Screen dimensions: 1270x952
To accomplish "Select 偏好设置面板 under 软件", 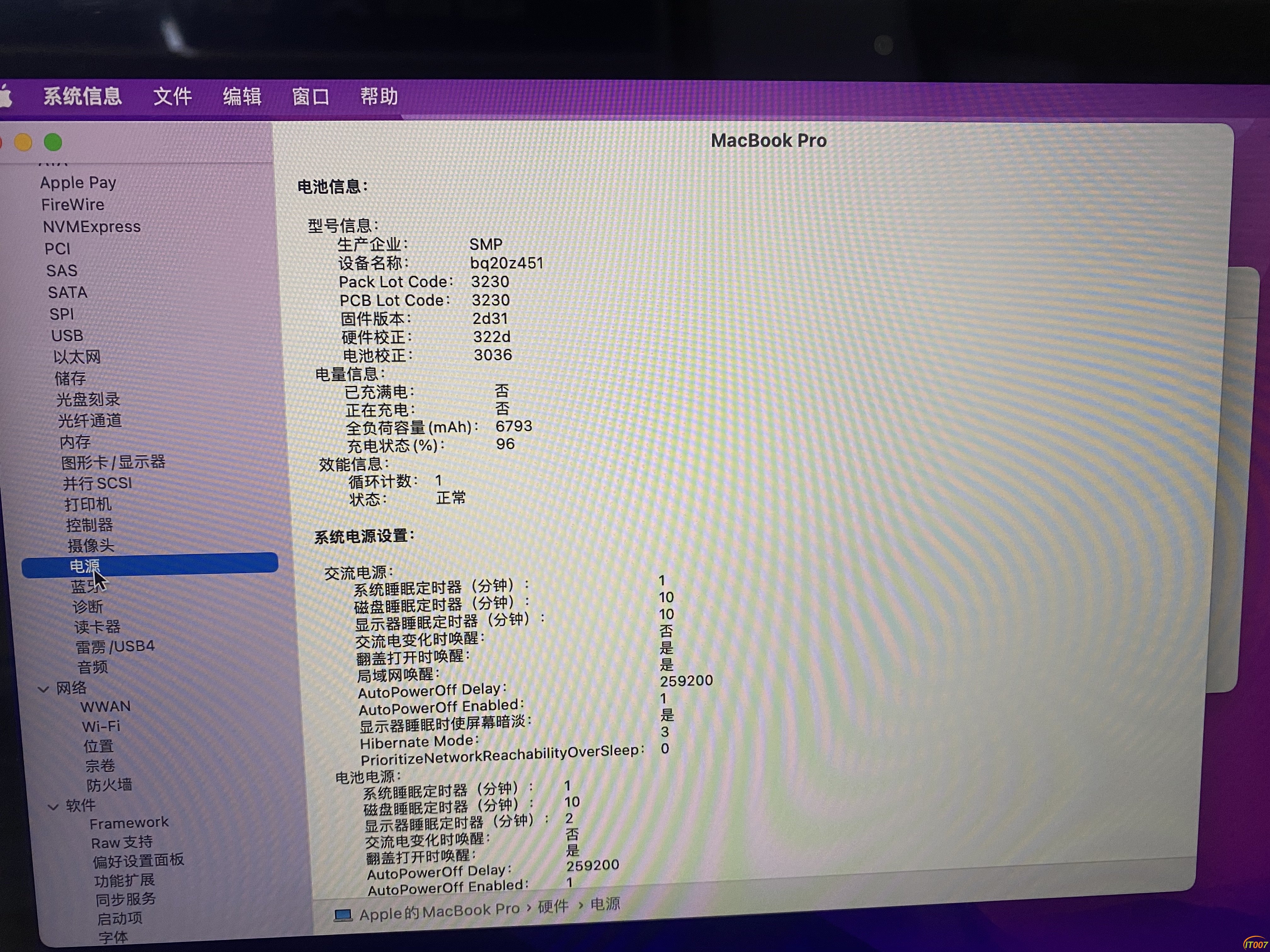I will point(138,861).
